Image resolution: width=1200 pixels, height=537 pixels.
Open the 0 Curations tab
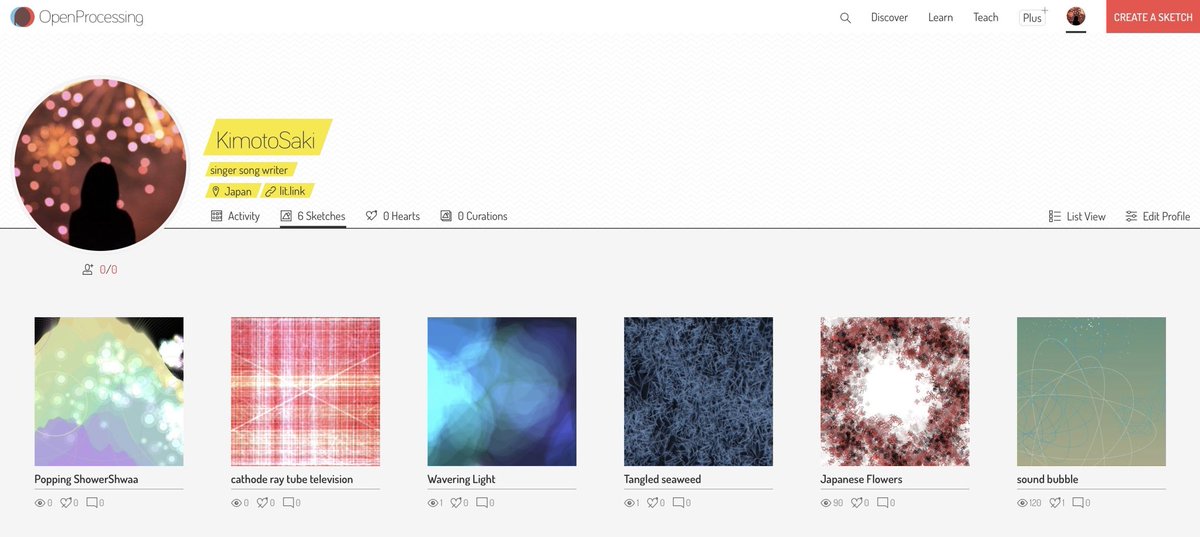pyautogui.click(x=474, y=216)
